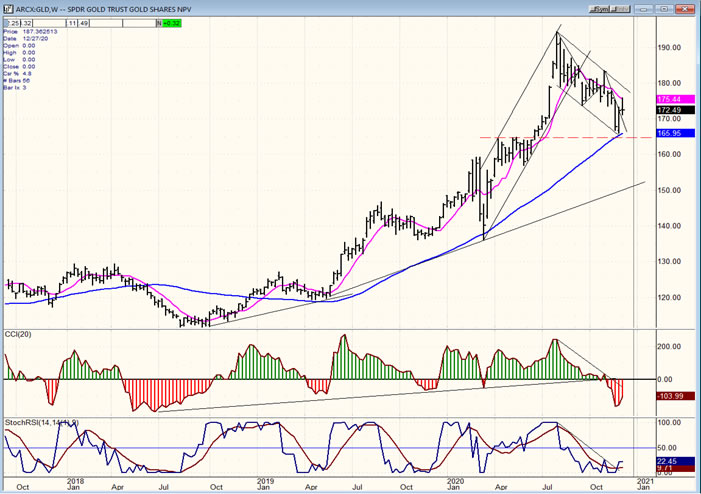The height and width of the screenshot is (494, 701).
Task: Click the chart window icon in title bar
Action: tap(8, 7)
